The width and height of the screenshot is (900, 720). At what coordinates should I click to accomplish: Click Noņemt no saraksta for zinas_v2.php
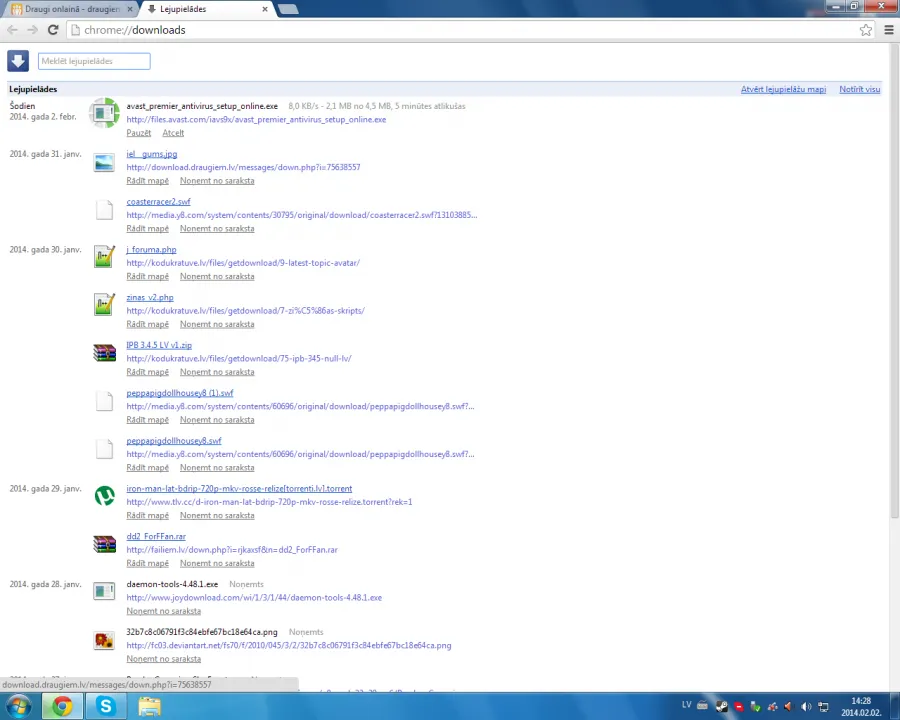pos(217,324)
